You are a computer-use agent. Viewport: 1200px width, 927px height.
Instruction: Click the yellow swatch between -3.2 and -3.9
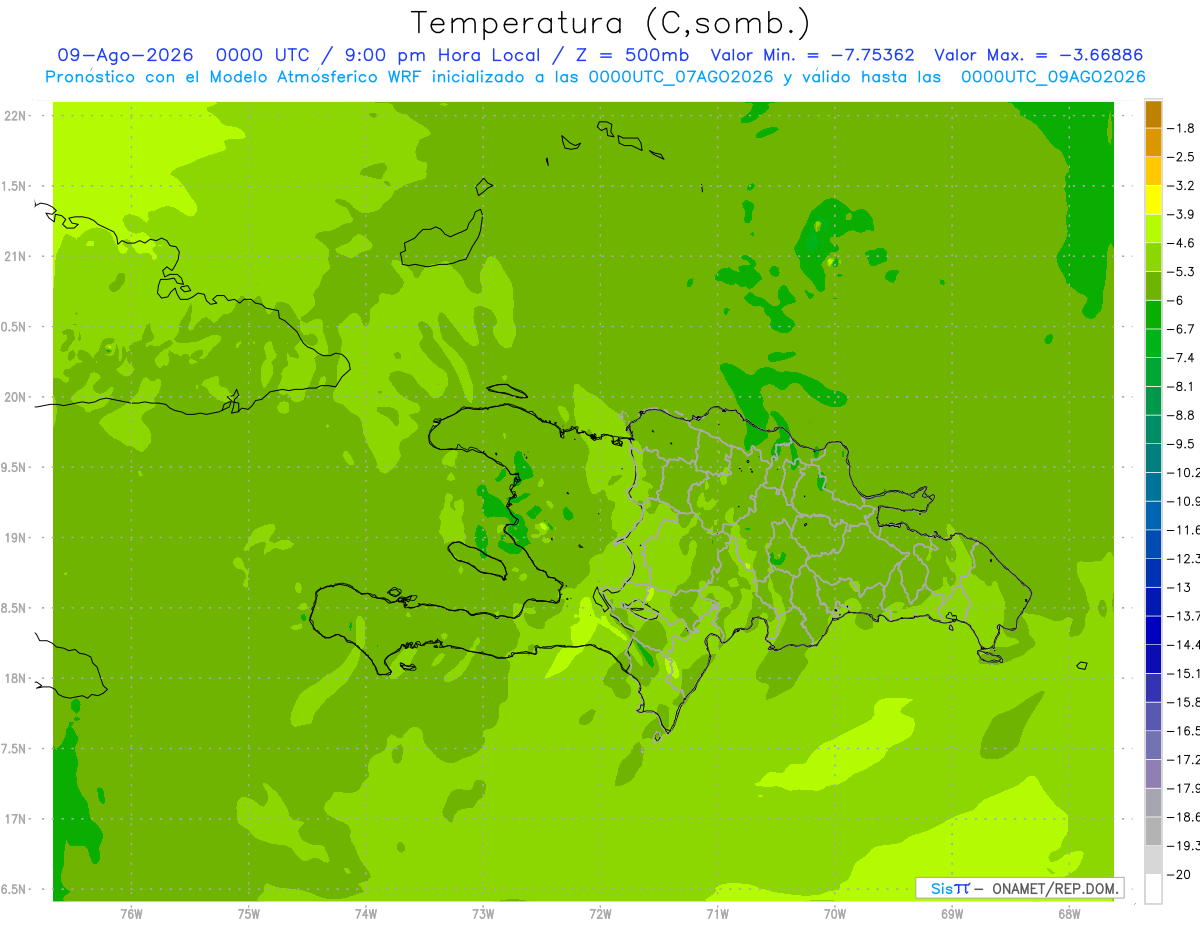(1153, 200)
